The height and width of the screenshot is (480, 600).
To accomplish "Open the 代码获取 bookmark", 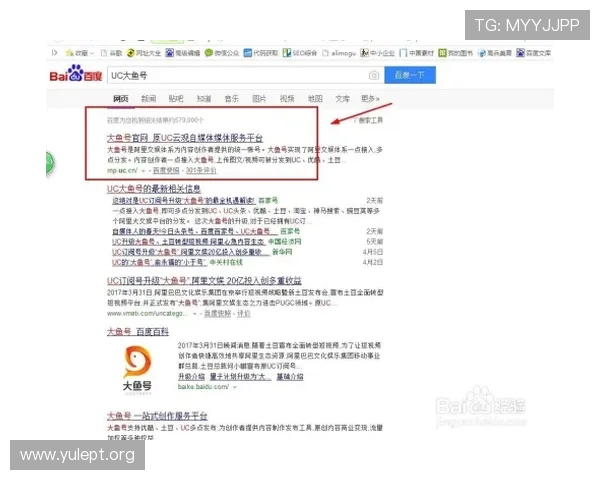I will (261, 53).
